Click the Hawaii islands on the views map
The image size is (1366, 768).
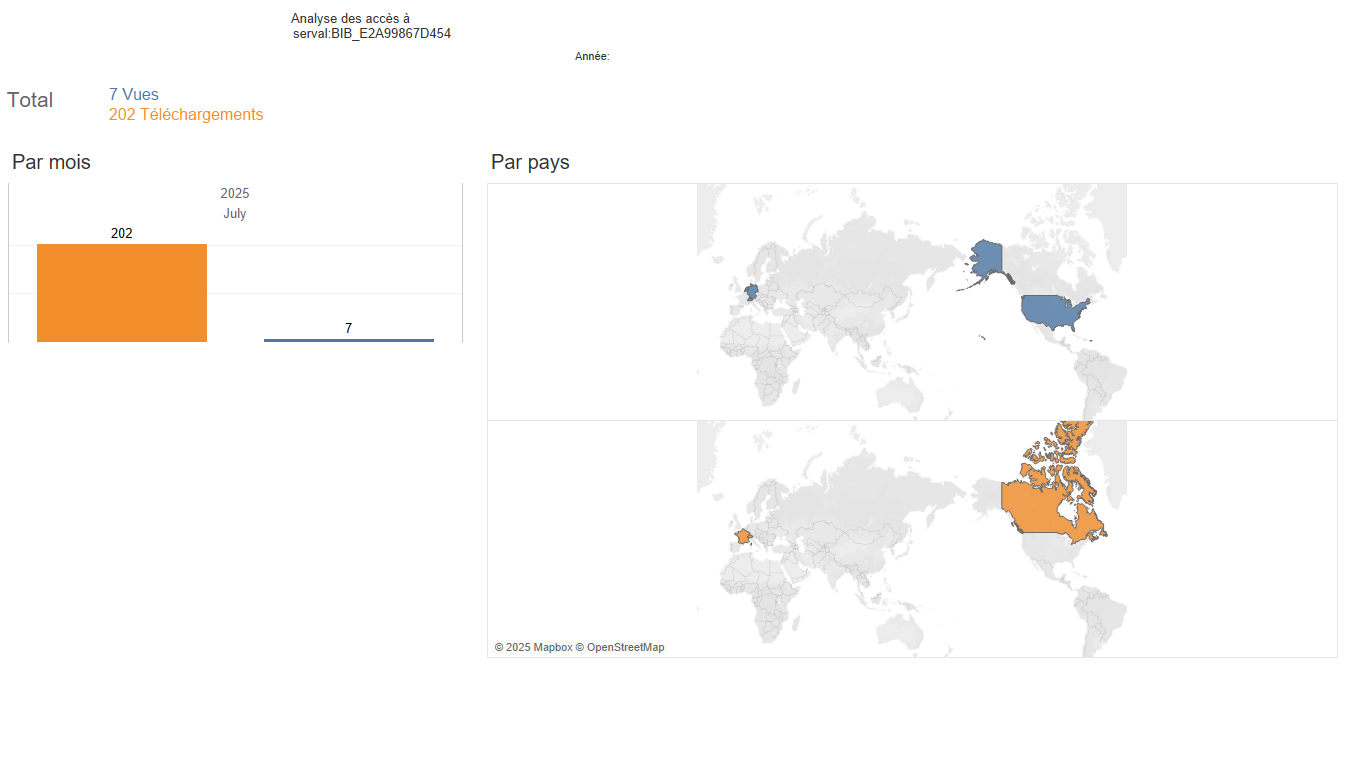coord(983,338)
